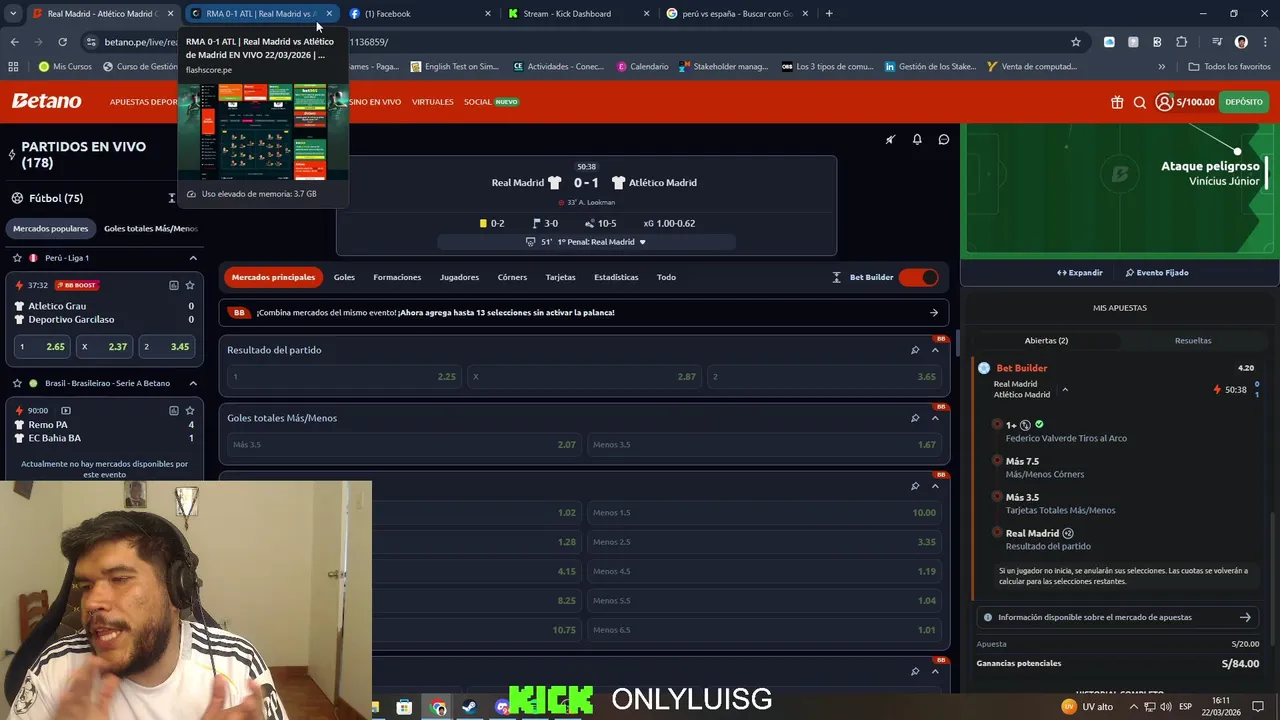This screenshot has width=1280, height=720.
Task: Open the Google Chrome taskbar icon
Action: tap(438, 707)
